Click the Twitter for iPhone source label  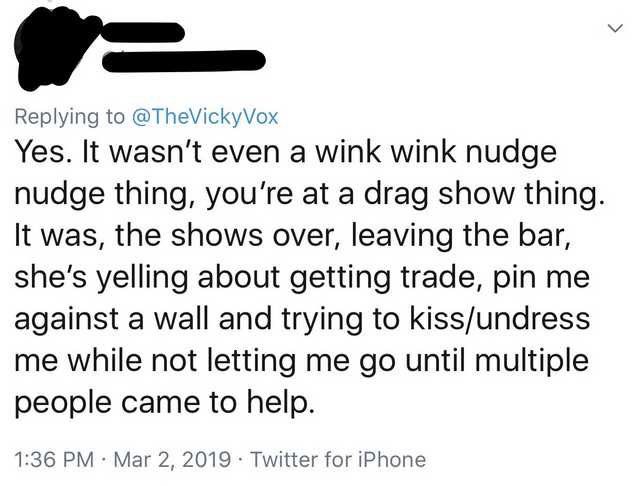pyautogui.click(x=338, y=459)
